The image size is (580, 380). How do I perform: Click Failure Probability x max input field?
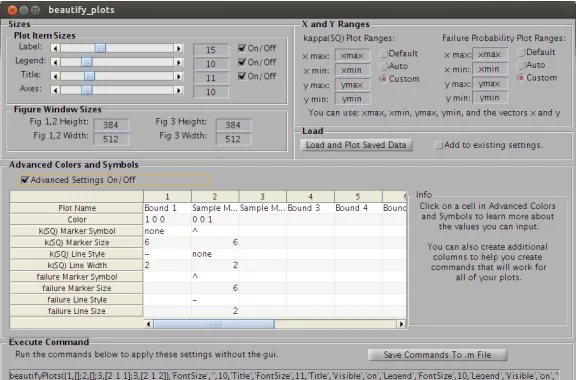[x=490, y=54]
